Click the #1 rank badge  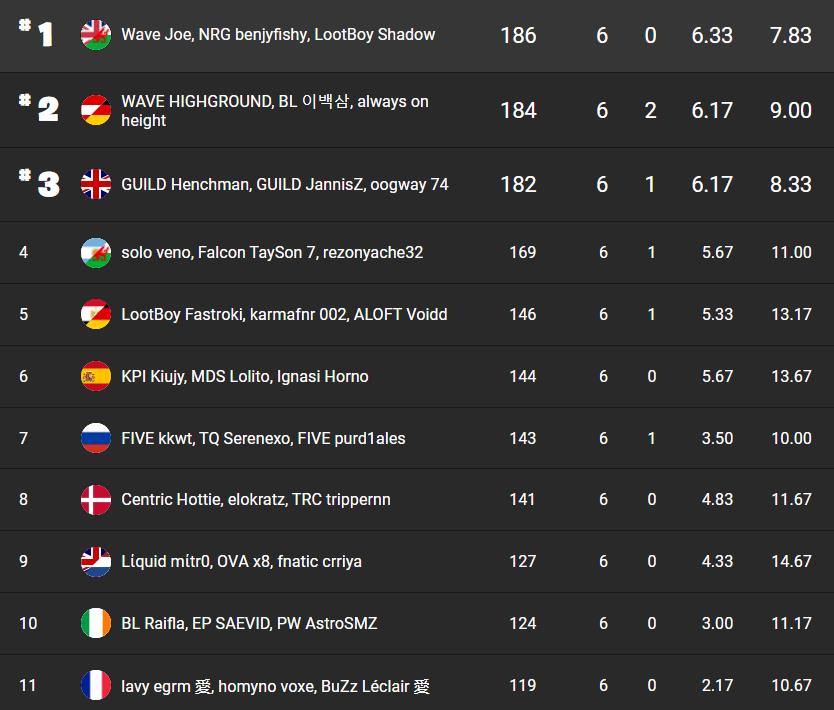click(x=37, y=35)
